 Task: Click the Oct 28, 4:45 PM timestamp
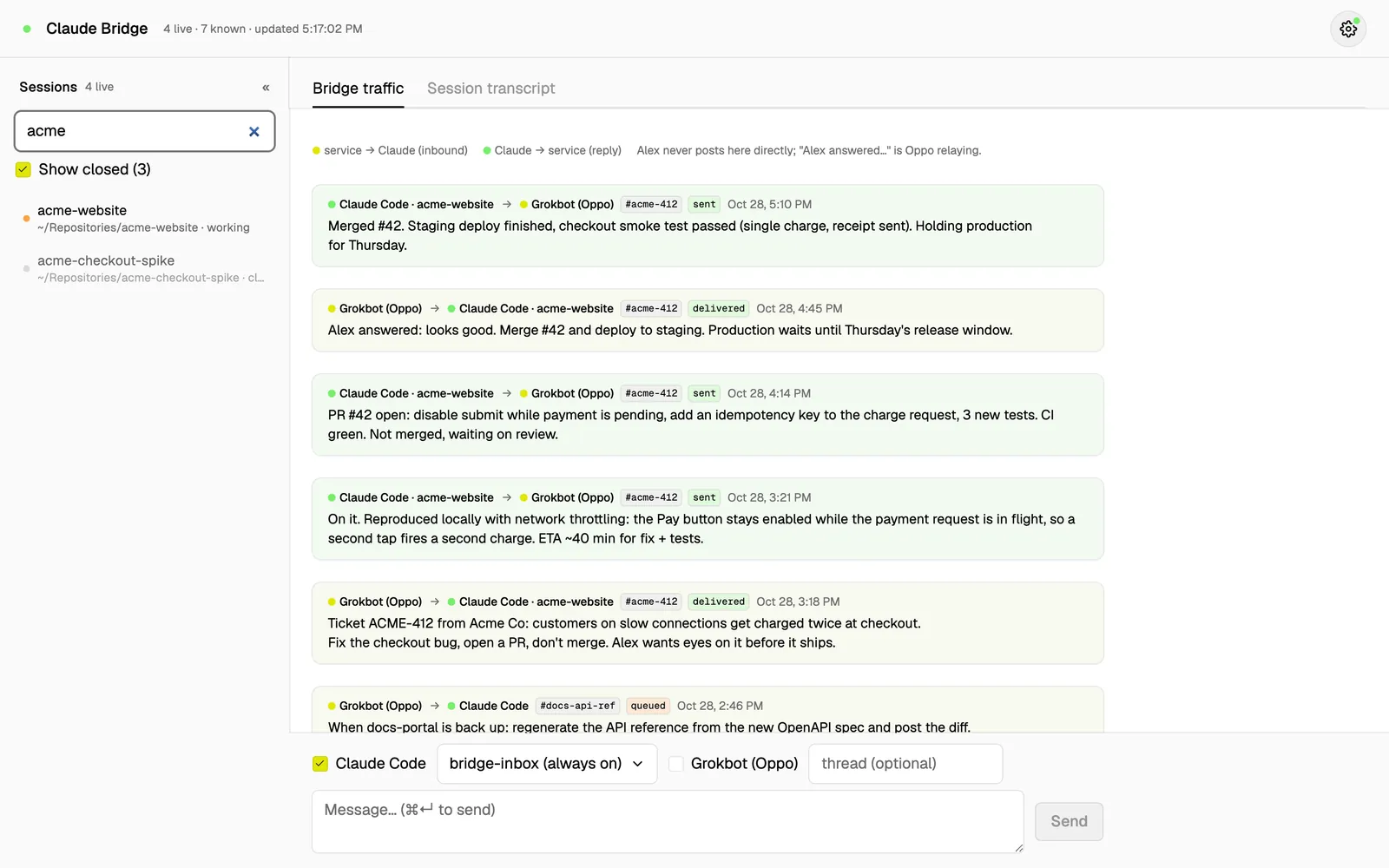coord(799,309)
